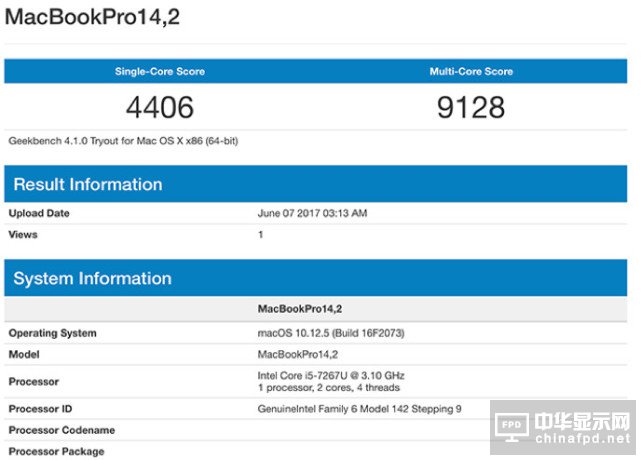Select the Processor Codename row label
This screenshot has height=460, width=641.
61,430
